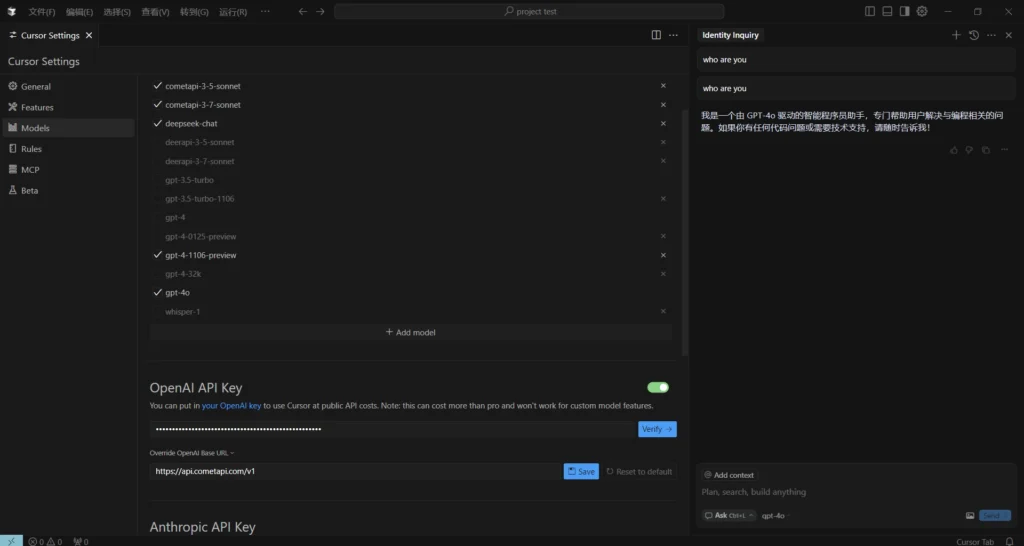Disable the gpt-4o model checkbox
The width and height of the screenshot is (1024, 546).
[158, 293]
